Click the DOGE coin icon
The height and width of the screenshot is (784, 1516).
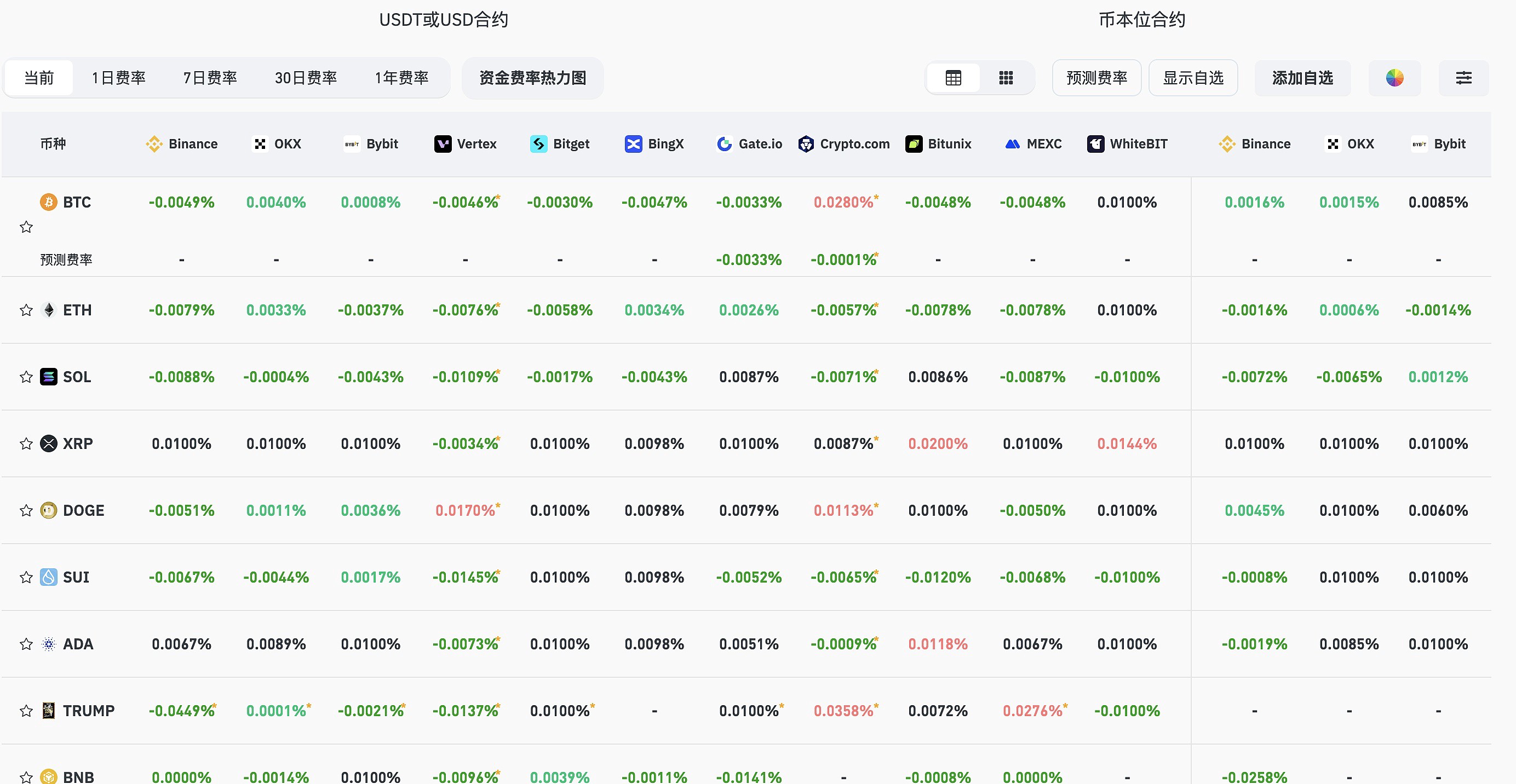tap(48, 510)
